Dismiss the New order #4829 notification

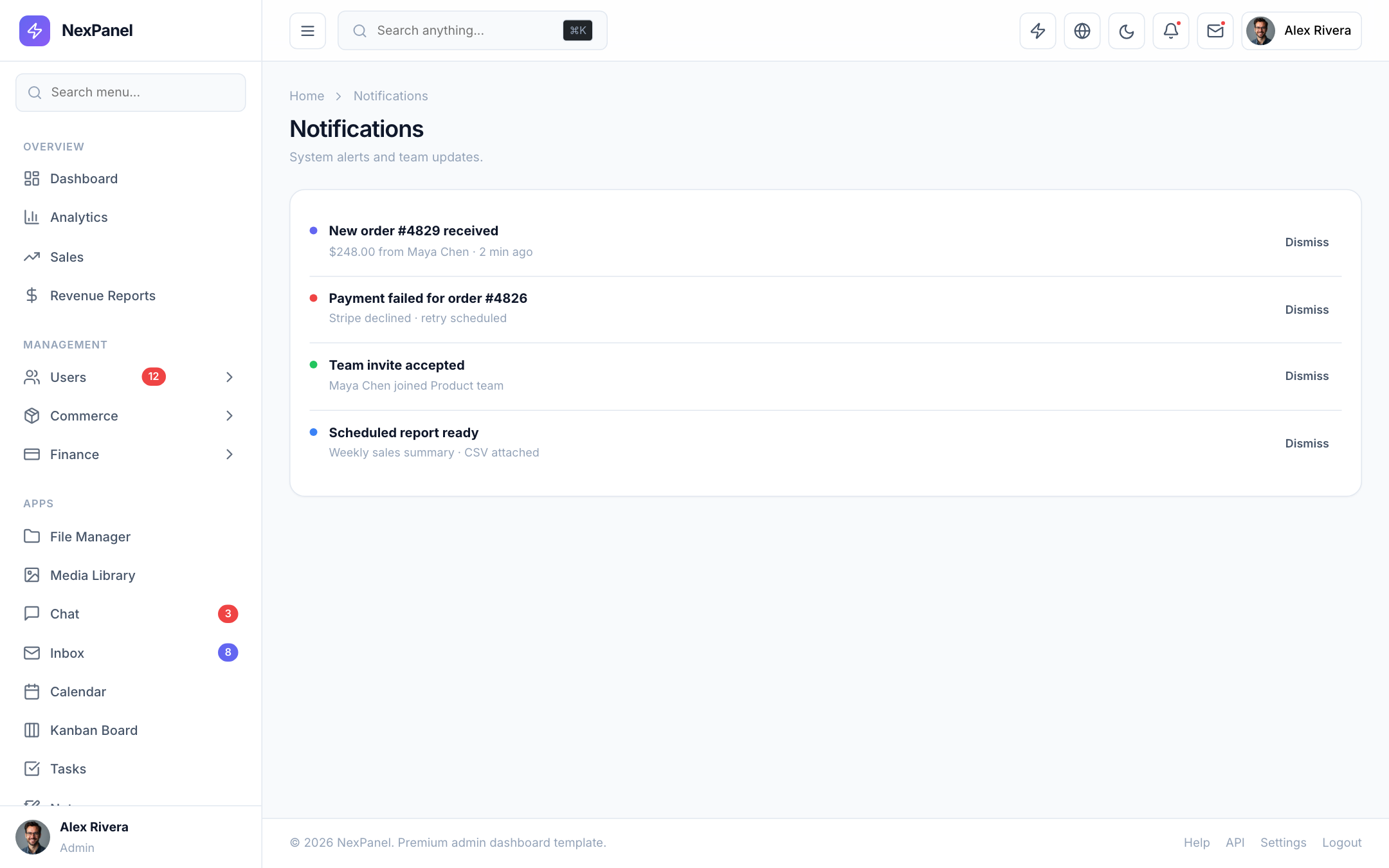pos(1307,242)
